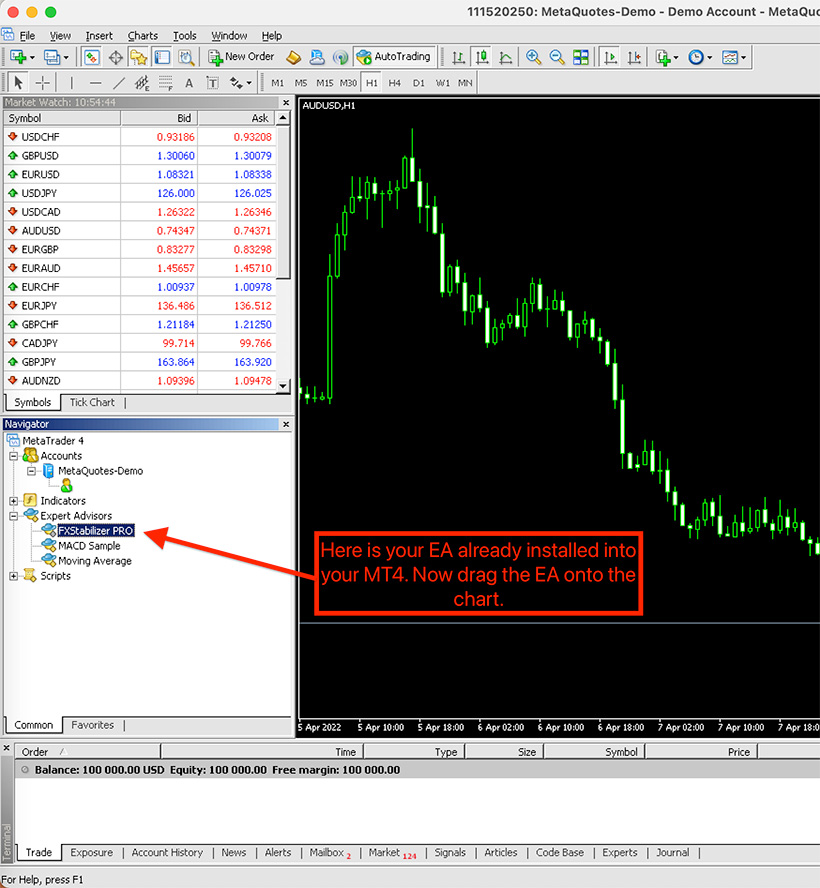
Task: Open the Tools menu
Action: point(185,36)
